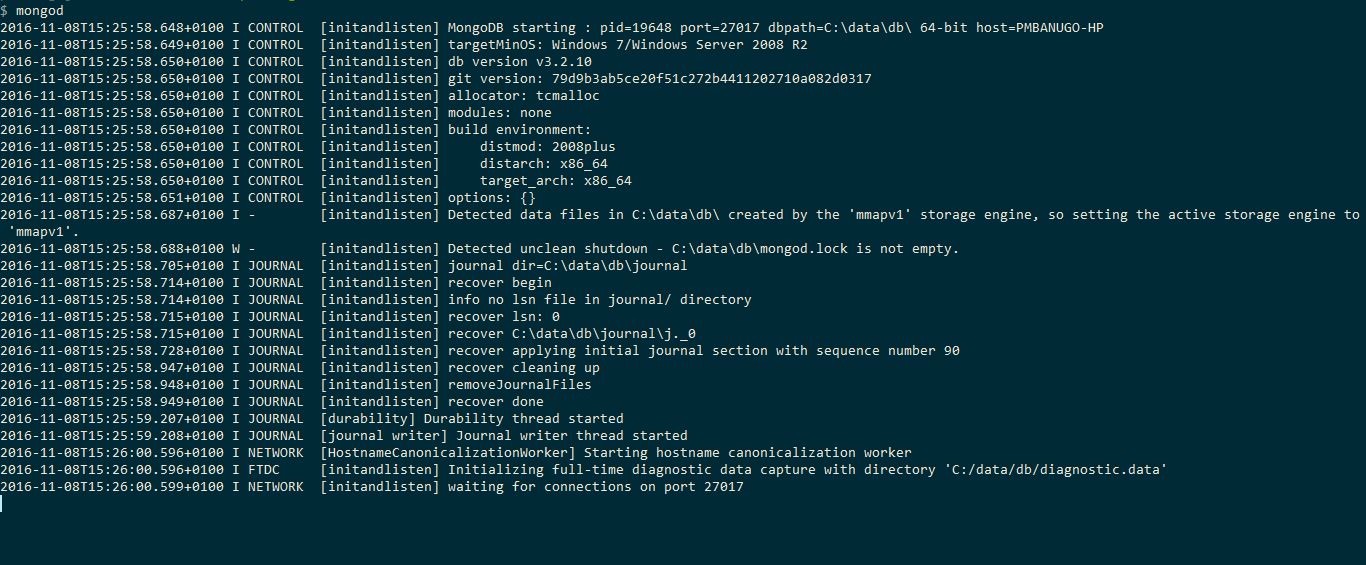Click the "modules: none" log entry
Image resolution: width=1366 pixels, height=565 pixels.
[499, 112]
